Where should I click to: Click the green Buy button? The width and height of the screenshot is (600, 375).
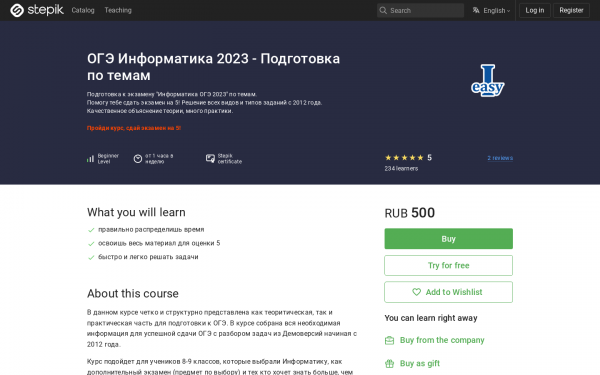coord(448,239)
